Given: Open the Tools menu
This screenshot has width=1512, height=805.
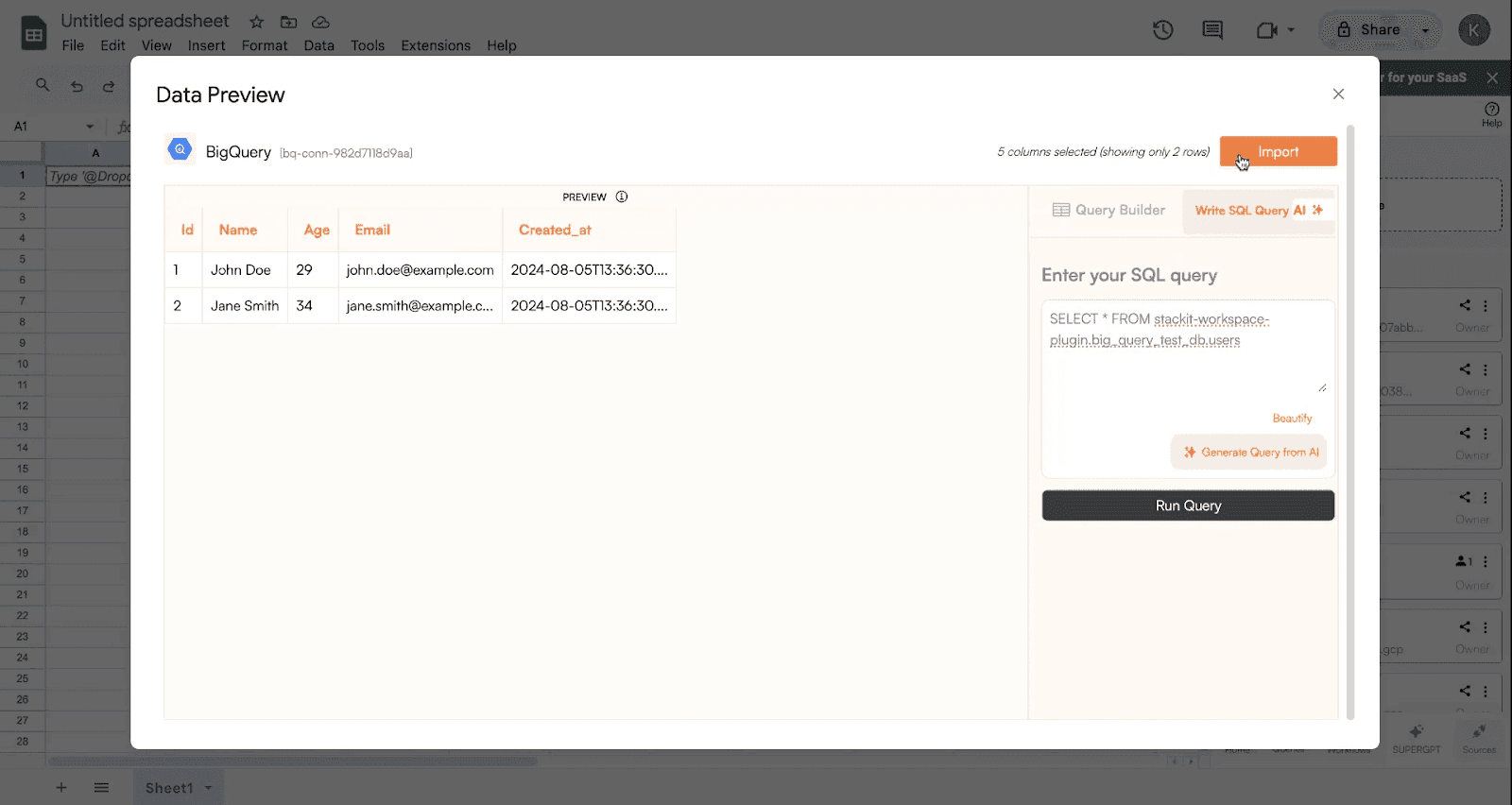Looking at the screenshot, I should 368,45.
